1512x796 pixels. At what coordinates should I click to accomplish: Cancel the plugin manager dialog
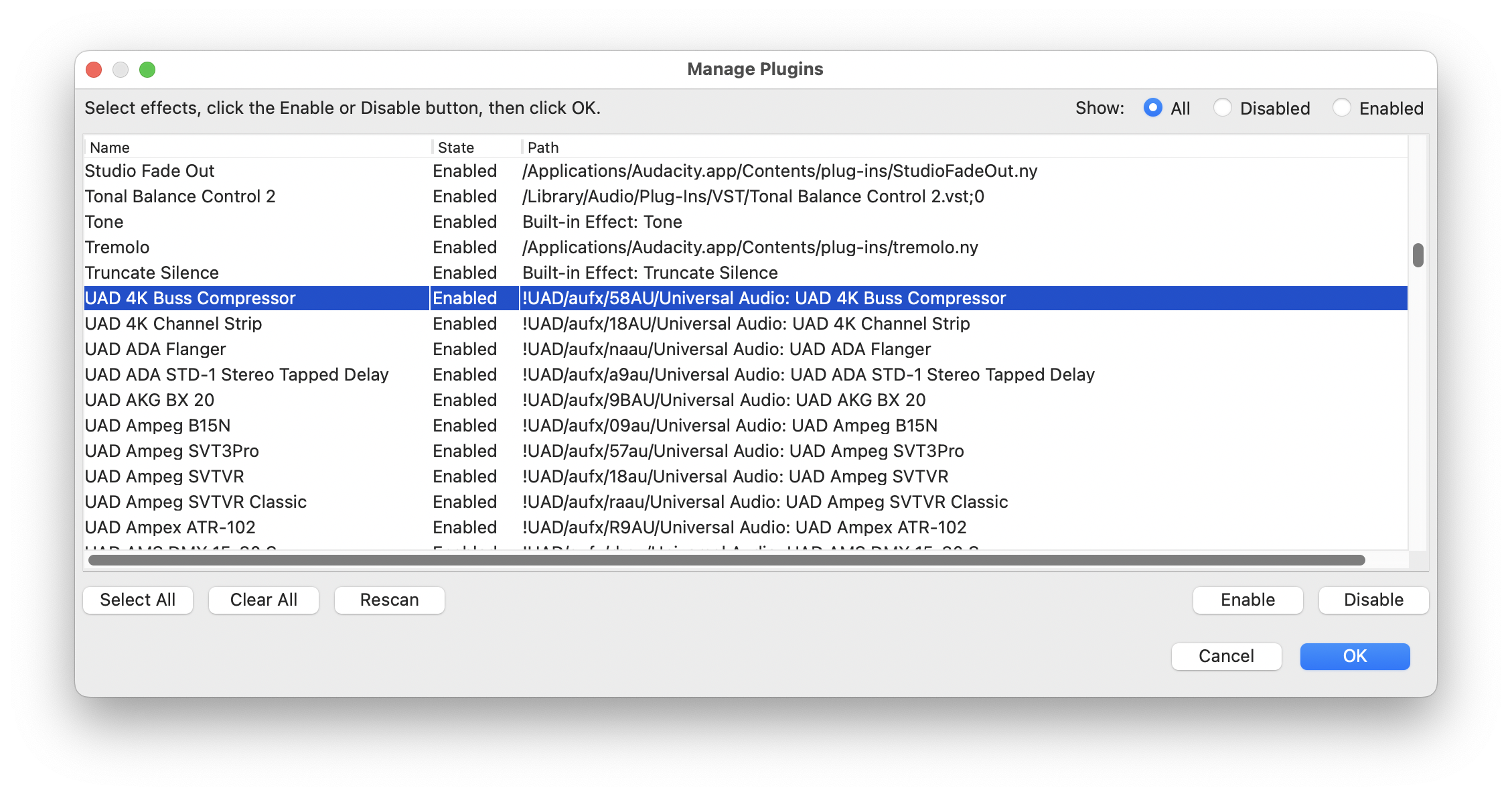pyautogui.click(x=1226, y=656)
